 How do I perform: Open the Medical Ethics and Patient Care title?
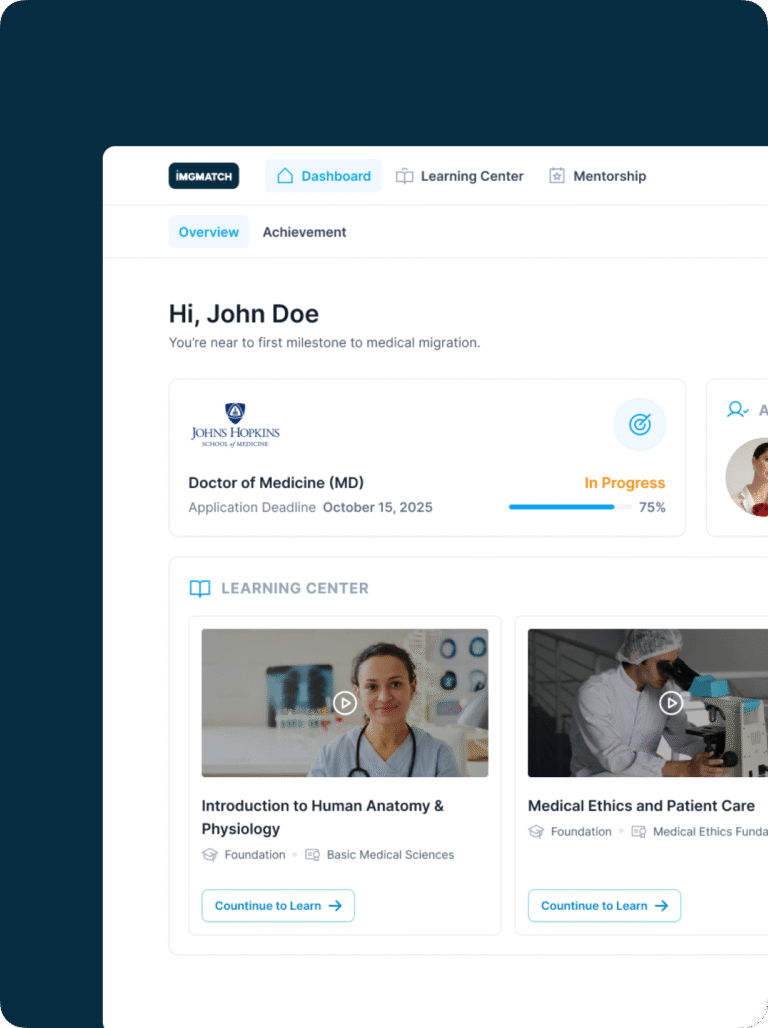641,806
